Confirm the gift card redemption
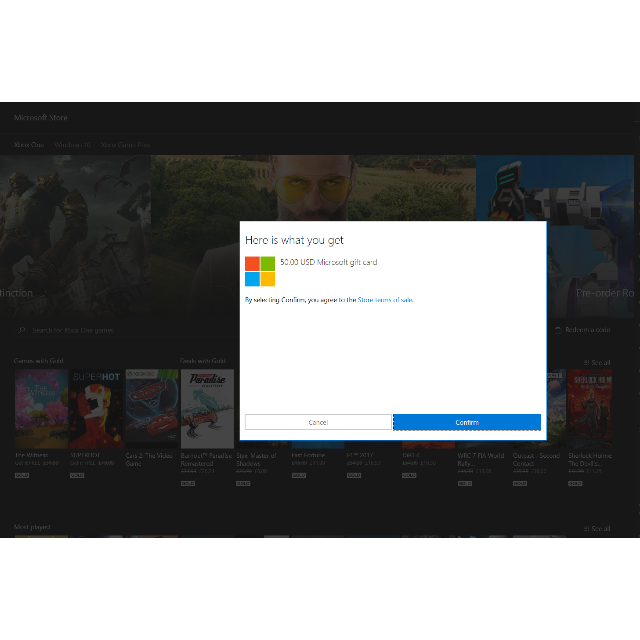 tap(467, 422)
